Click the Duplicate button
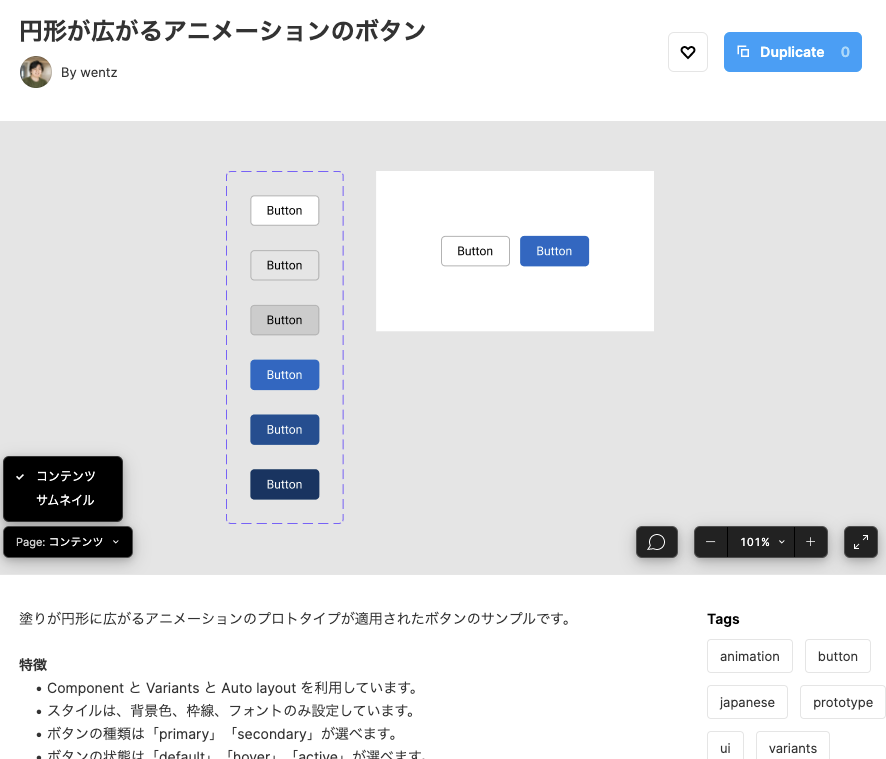Viewport: 886px width, 759px height. point(792,52)
